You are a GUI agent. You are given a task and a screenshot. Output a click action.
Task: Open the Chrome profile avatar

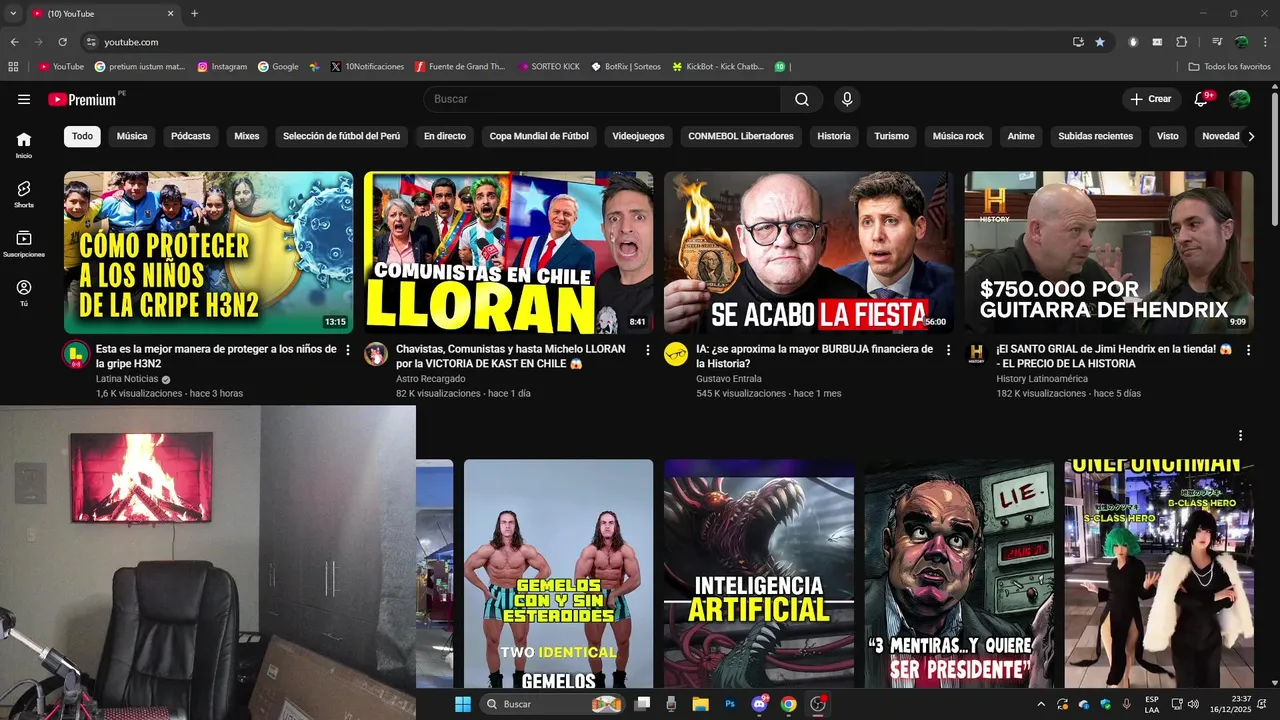click(1241, 42)
